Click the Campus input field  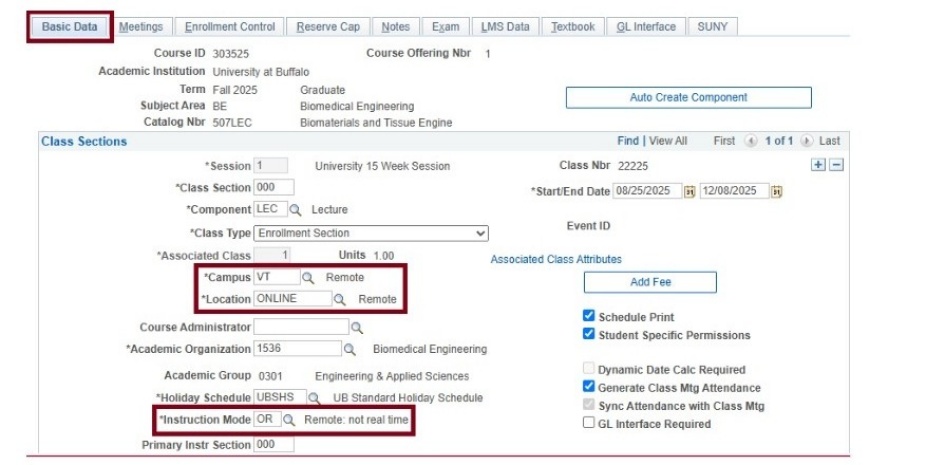(277, 277)
